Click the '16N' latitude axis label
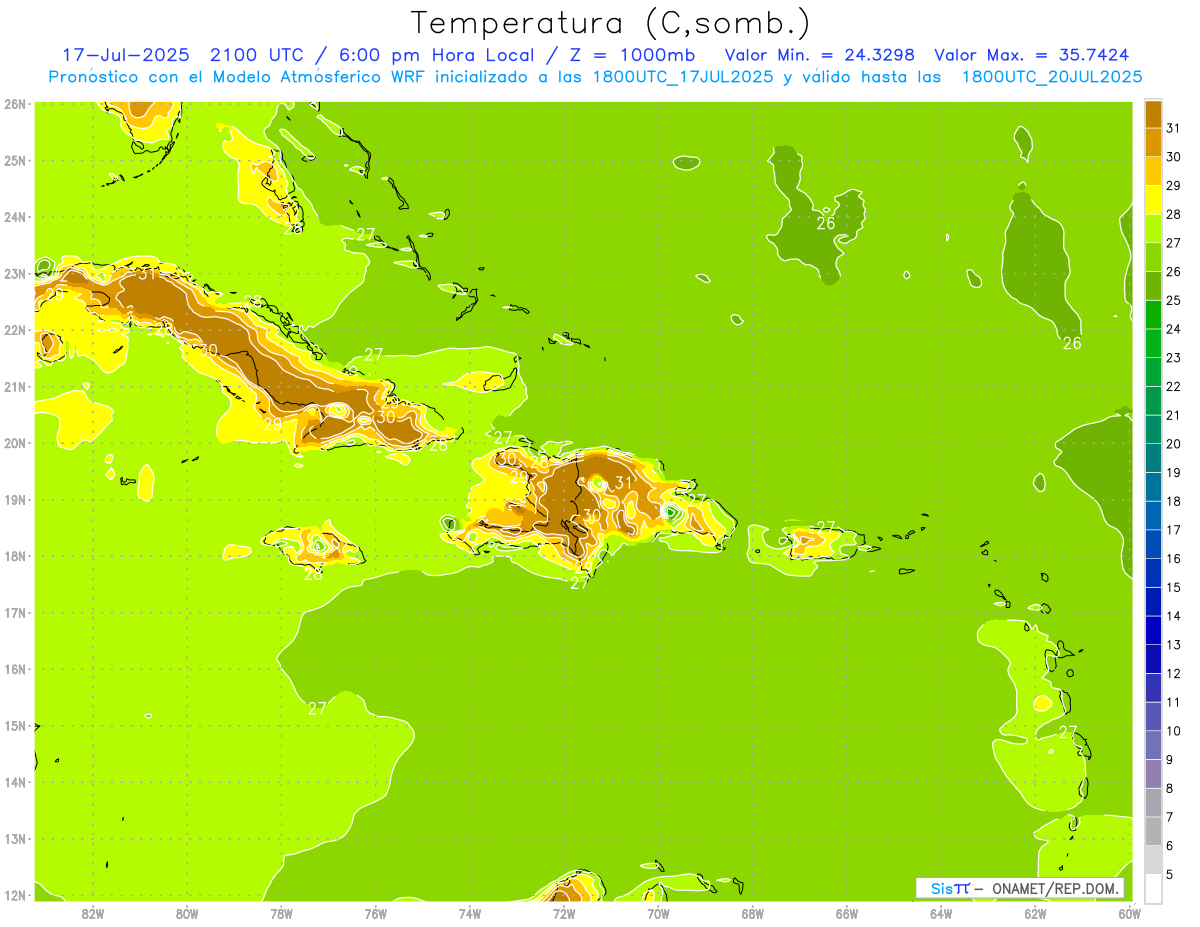The image size is (1200, 927). pyautogui.click(x=15, y=669)
